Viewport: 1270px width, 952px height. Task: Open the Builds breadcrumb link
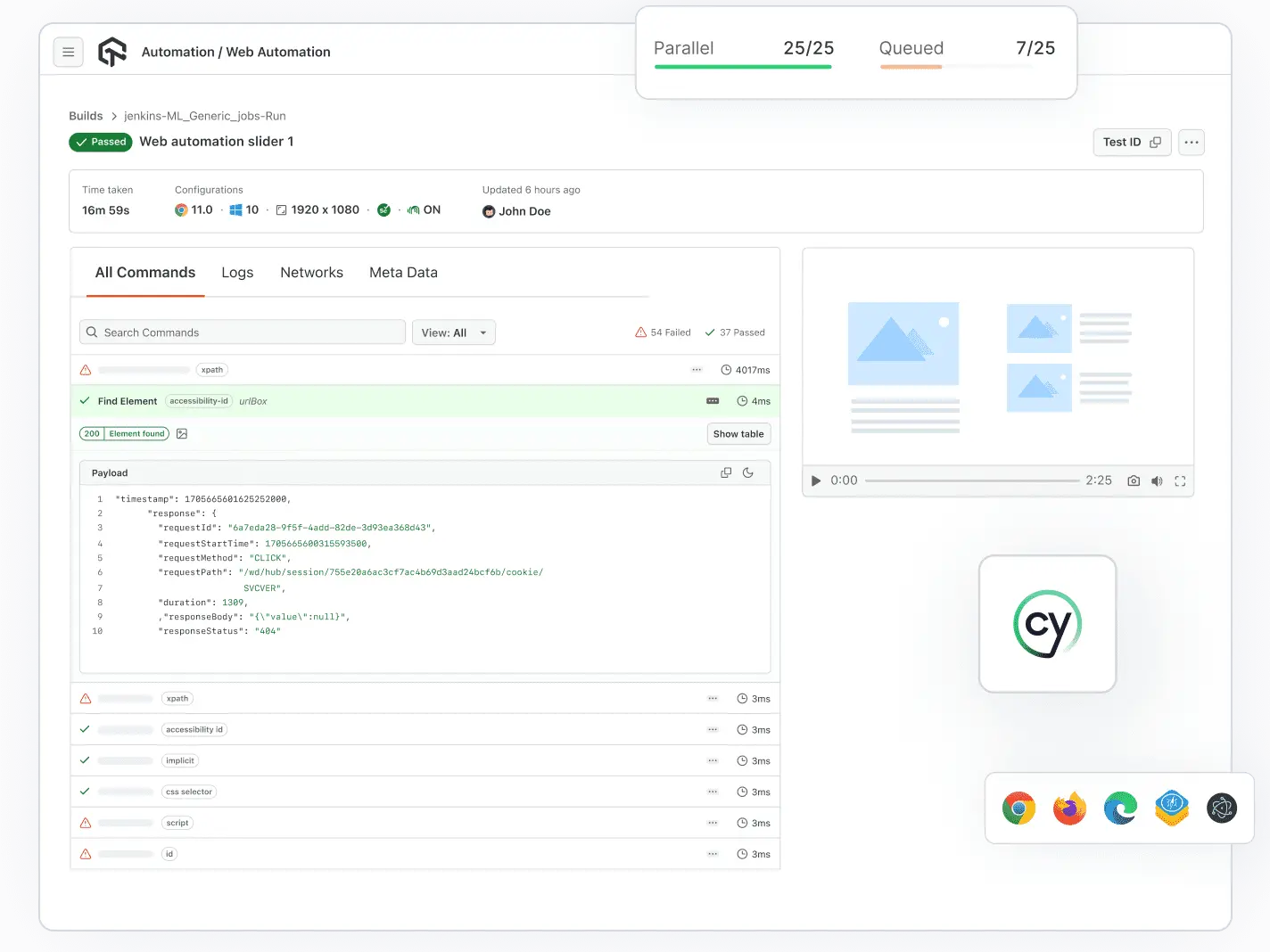[x=86, y=115]
